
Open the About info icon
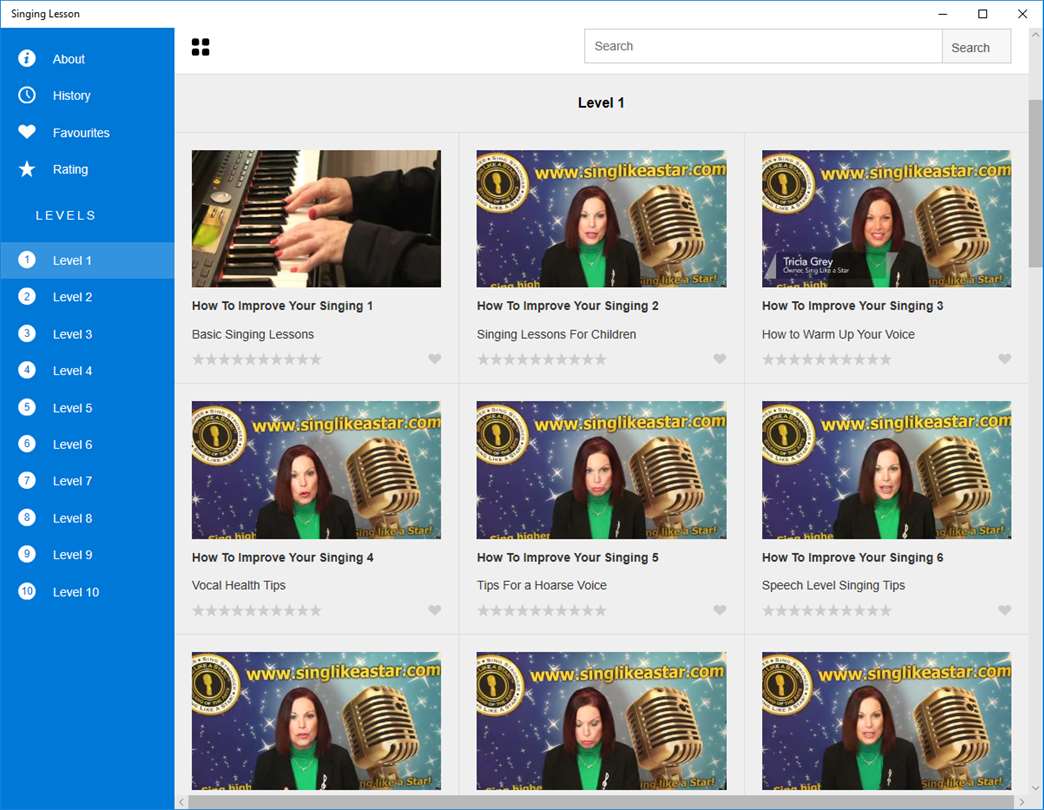[27, 59]
